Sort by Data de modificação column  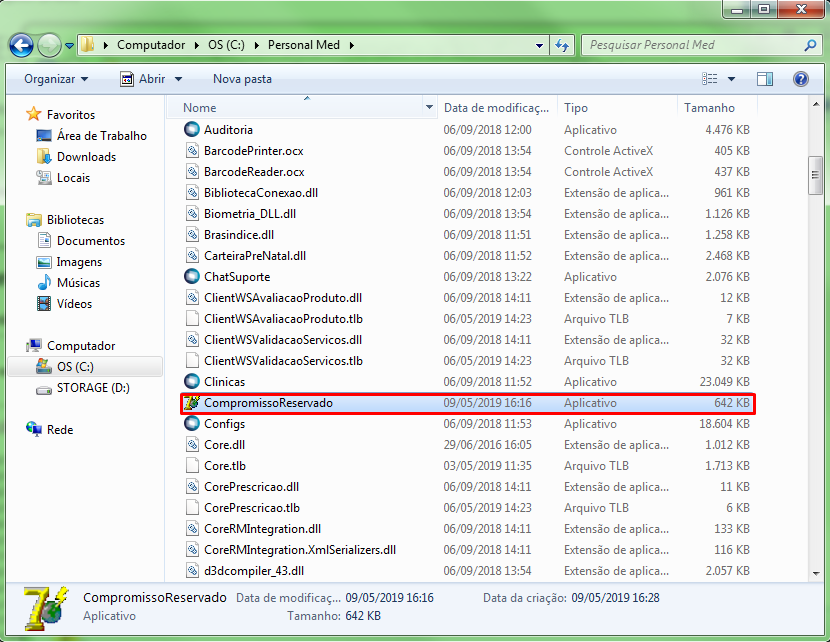(496, 108)
